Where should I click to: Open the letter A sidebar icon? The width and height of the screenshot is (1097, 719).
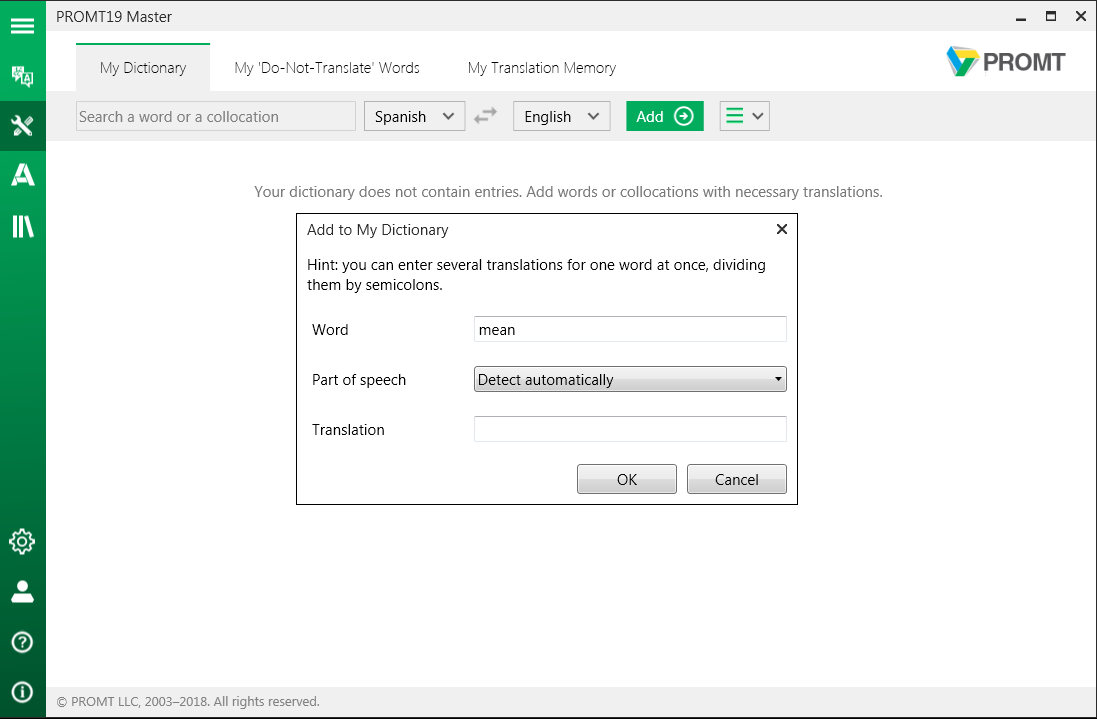[x=22, y=175]
